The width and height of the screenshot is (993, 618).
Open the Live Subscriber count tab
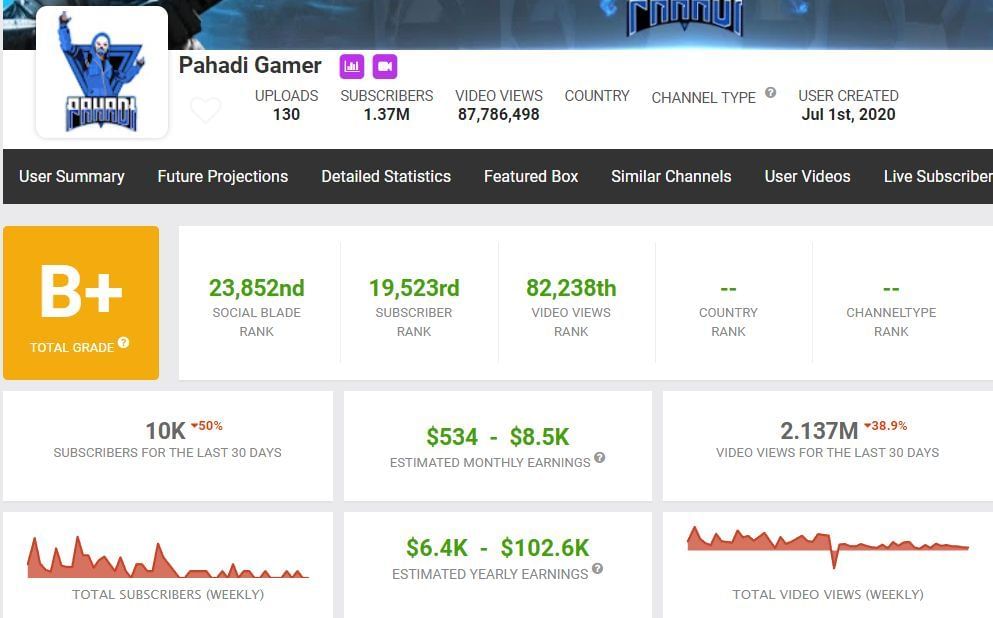click(937, 176)
